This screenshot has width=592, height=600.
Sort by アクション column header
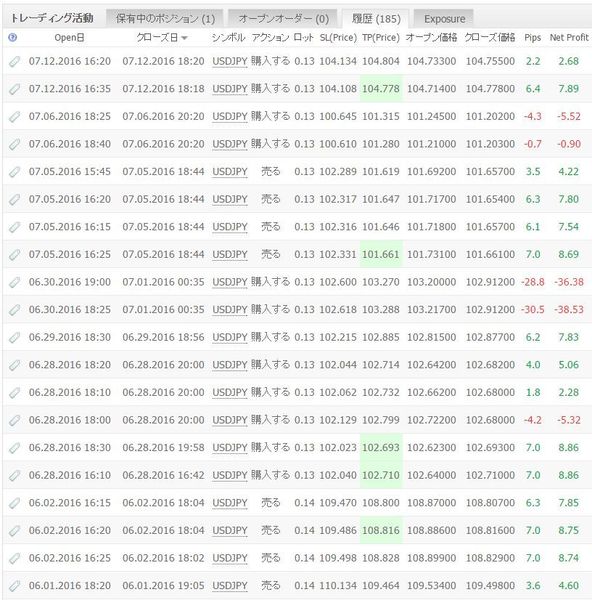270,38
